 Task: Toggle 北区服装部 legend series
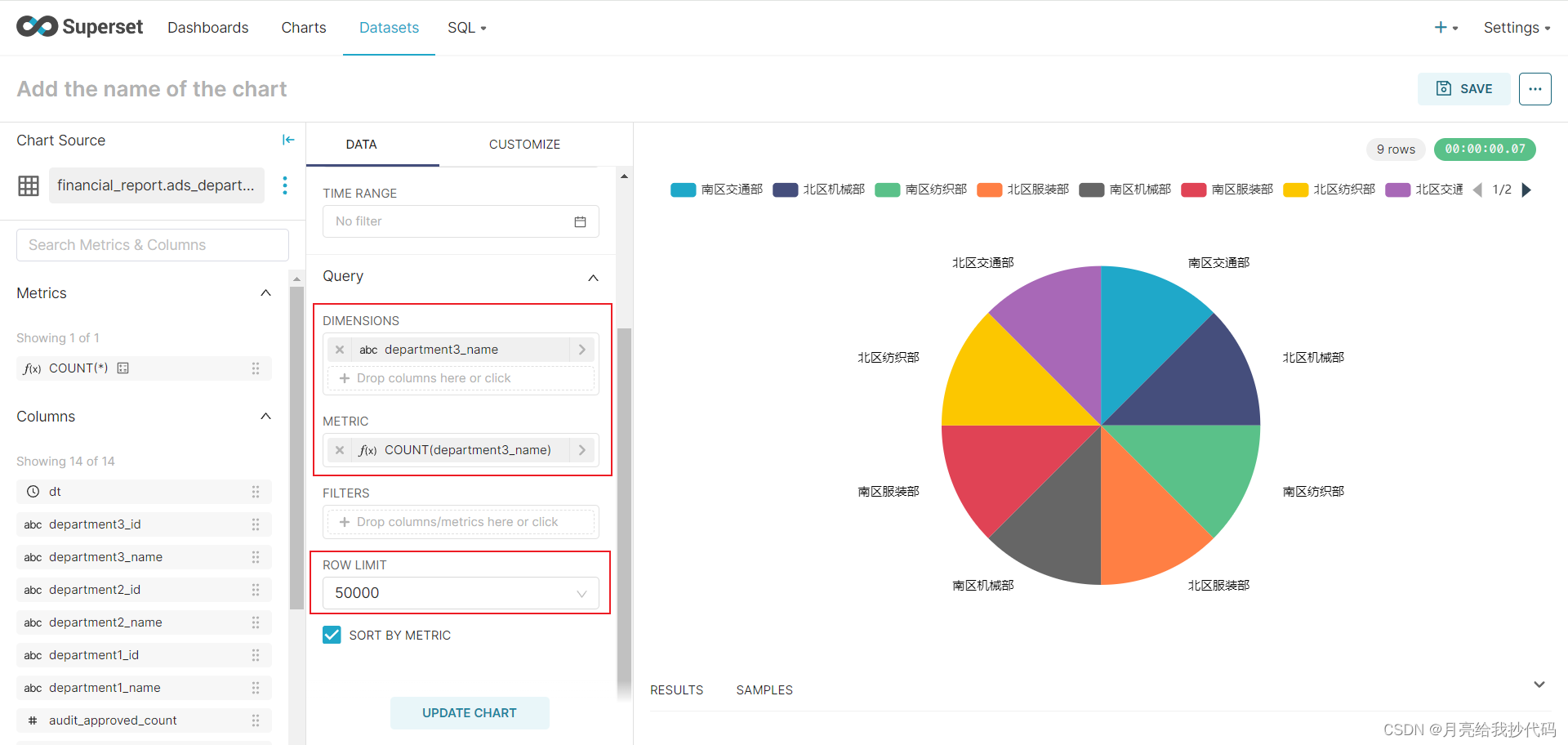point(1022,190)
